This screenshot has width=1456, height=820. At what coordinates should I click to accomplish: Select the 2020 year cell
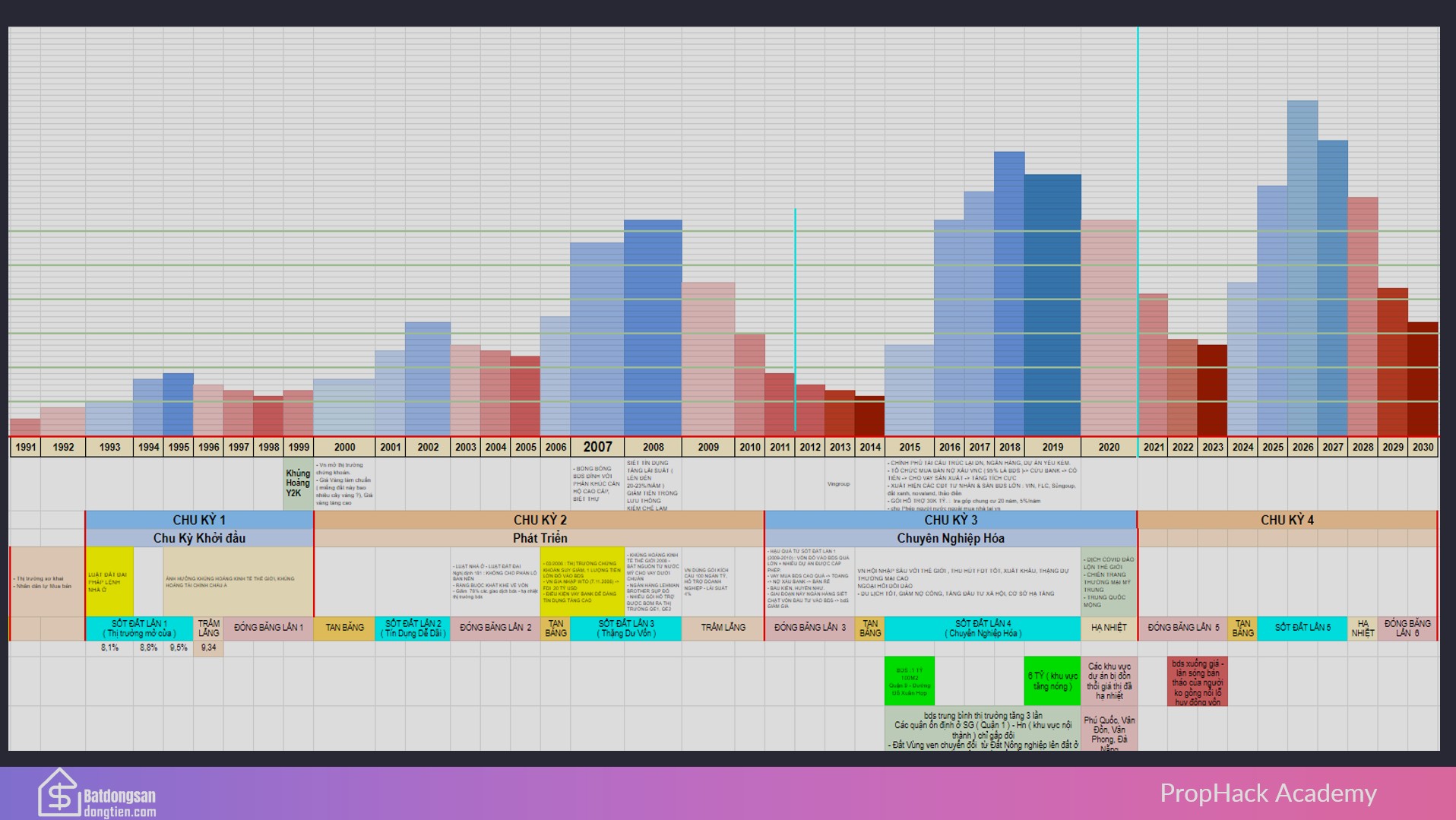tap(1109, 447)
